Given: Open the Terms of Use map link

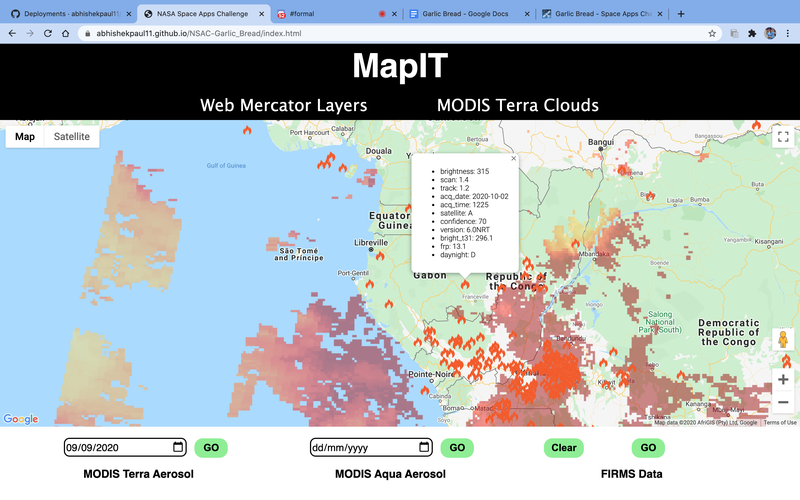Looking at the screenshot, I should click(780, 422).
